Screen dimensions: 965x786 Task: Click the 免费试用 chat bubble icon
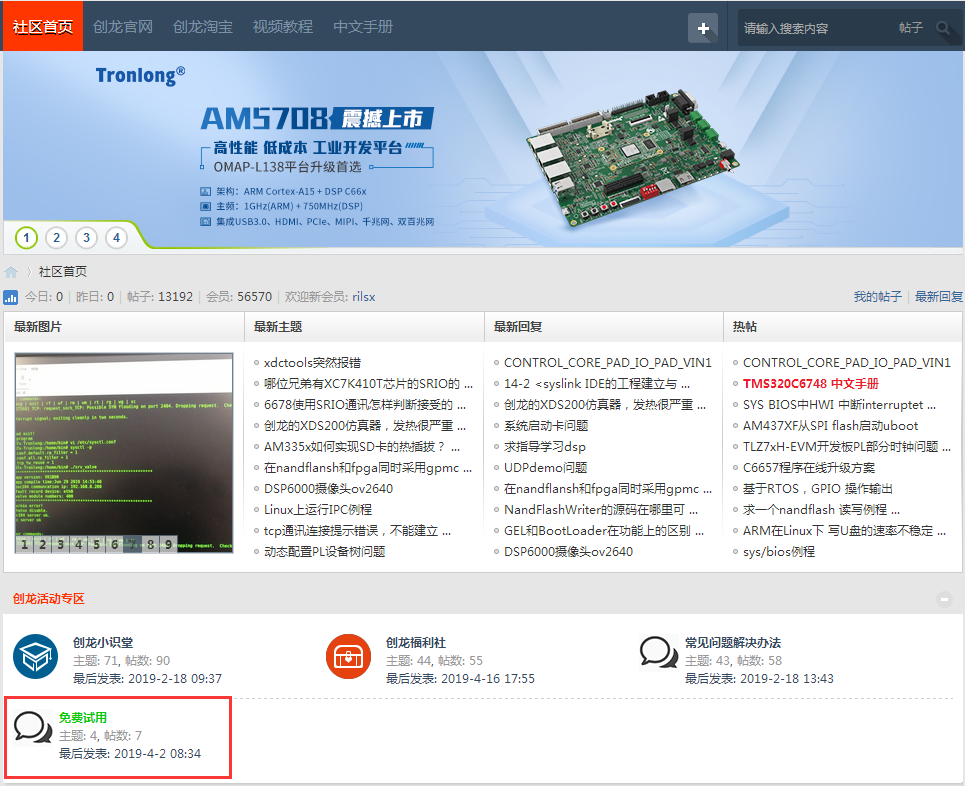tap(33, 729)
